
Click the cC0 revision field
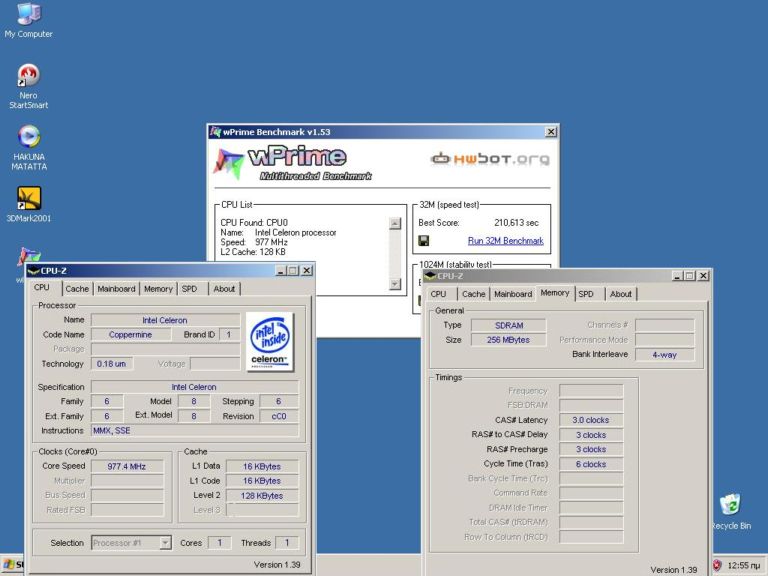[x=279, y=416]
